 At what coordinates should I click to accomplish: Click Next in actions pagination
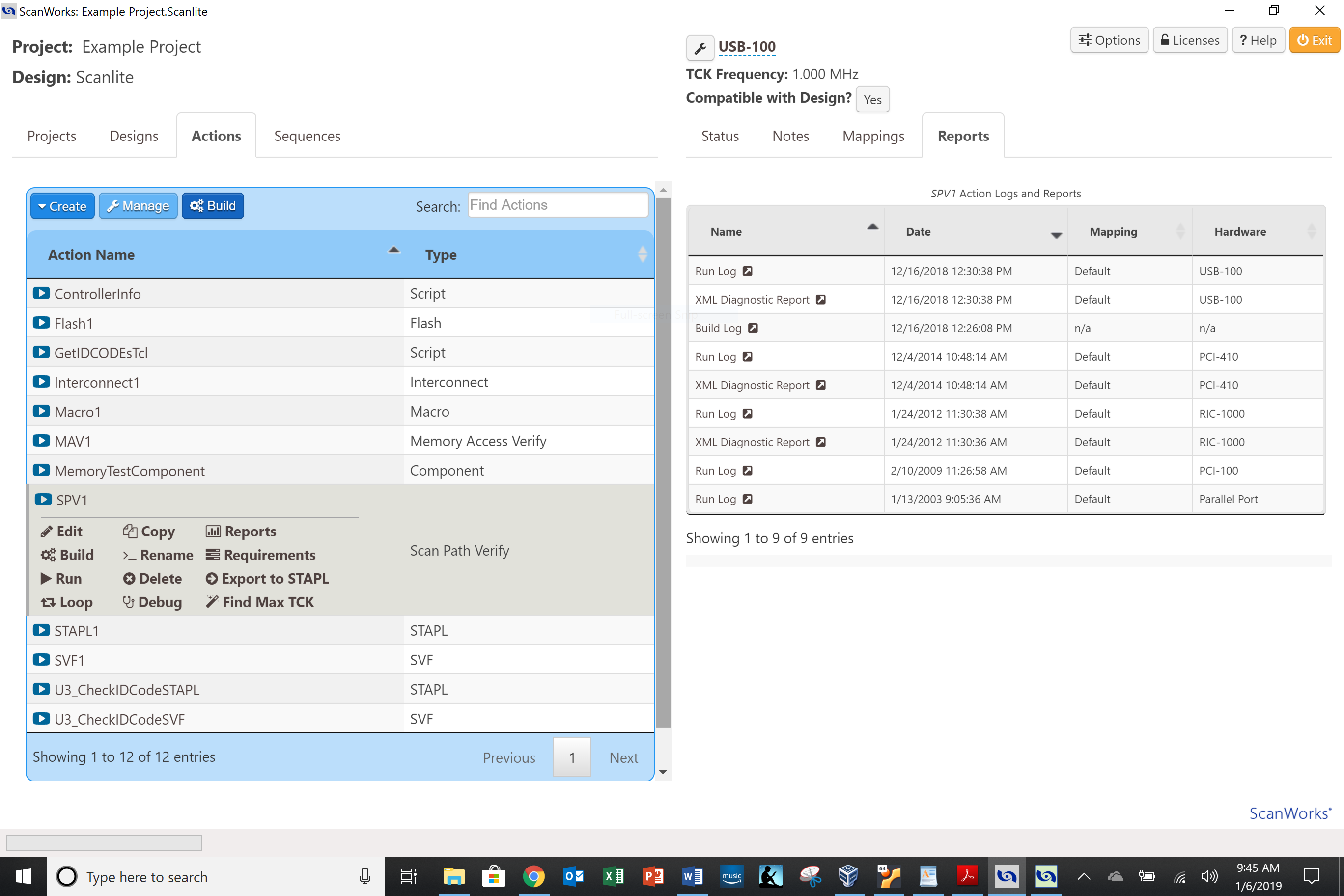click(623, 757)
